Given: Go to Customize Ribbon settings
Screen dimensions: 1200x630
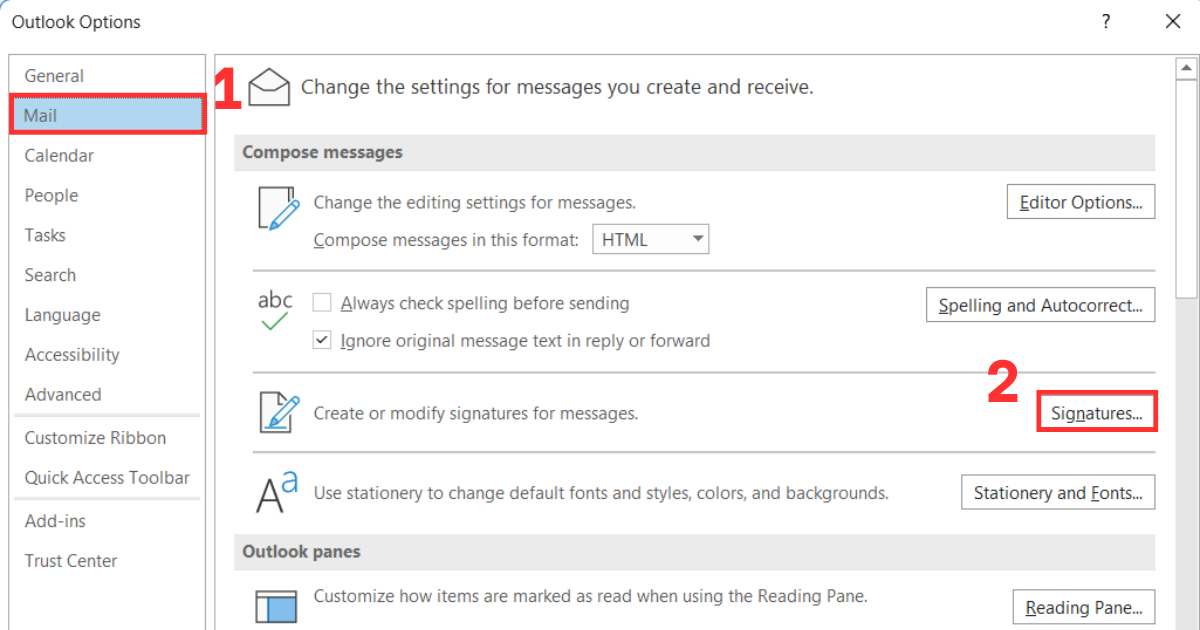Looking at the screenshot, I should (95, 438).
